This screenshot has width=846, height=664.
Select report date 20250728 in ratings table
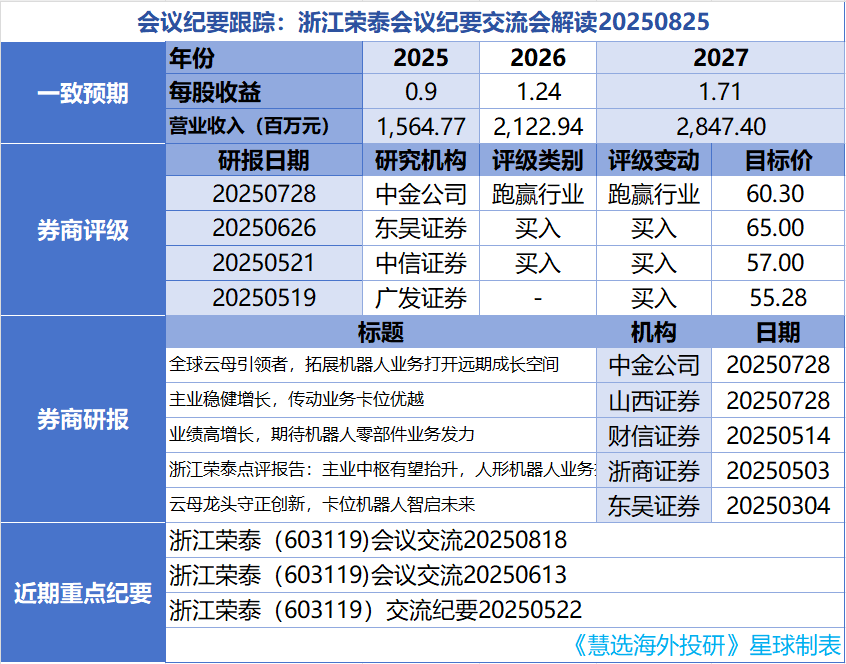point(264,194)
